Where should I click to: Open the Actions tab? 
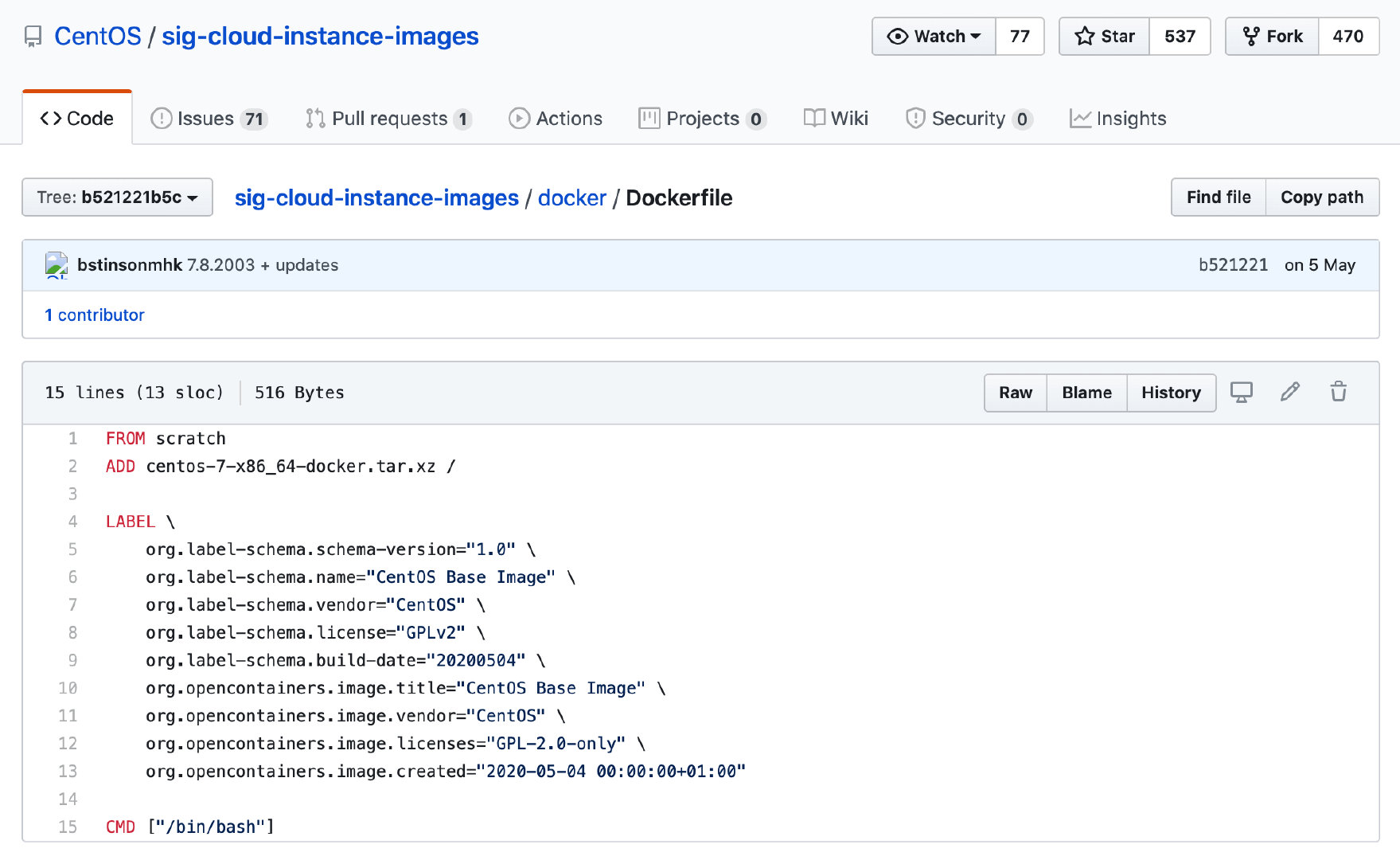tap(556, 119)
